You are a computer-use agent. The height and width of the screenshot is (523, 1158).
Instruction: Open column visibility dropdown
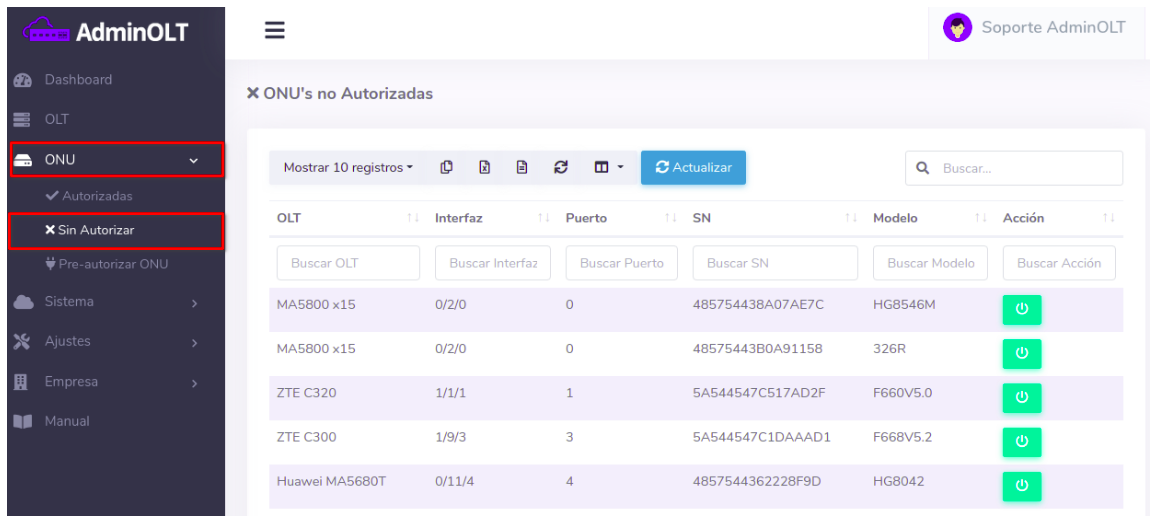pyautogui.click(x=608, y=168)
